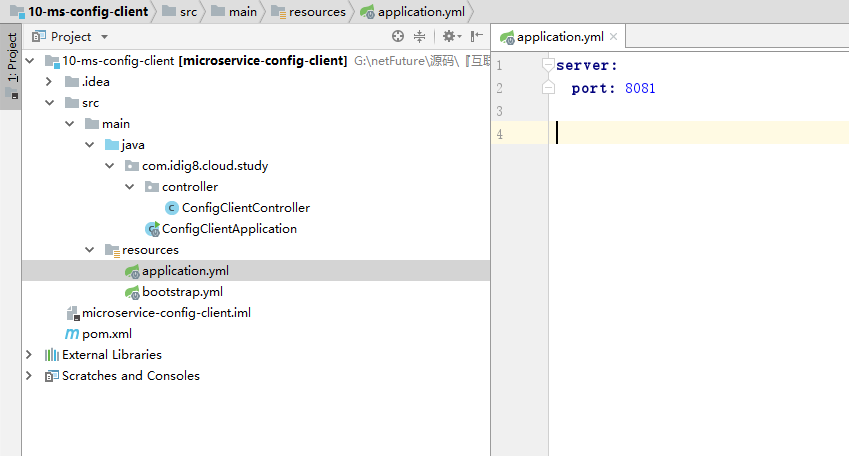Click the Scroll from Source target icon

[x=397, y=36]
